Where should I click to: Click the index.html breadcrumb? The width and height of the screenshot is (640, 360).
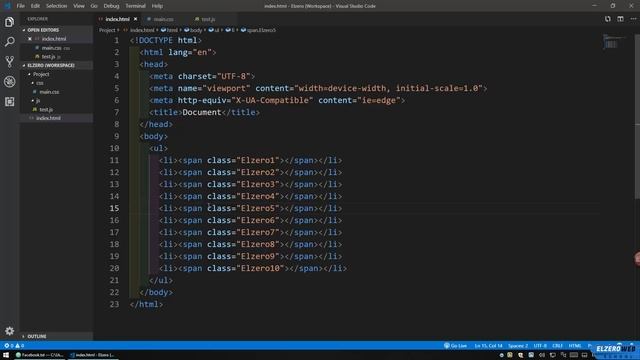click(142, 30)
